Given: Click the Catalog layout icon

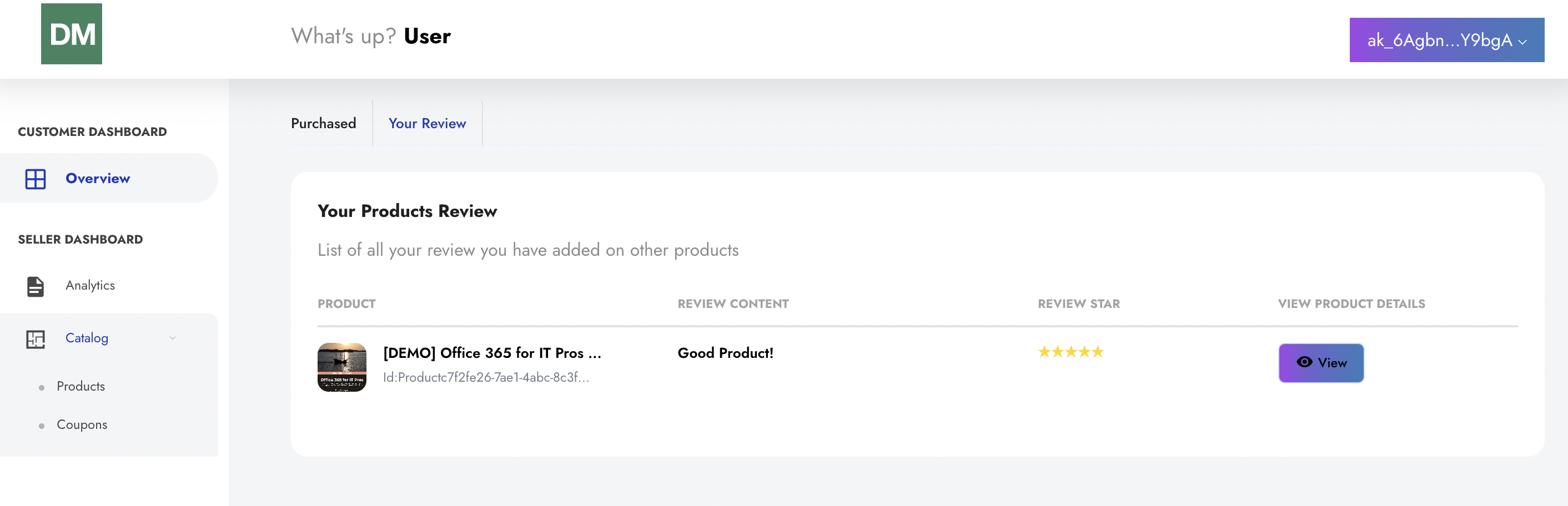Looking at the screenshot, I should (36, 339).
